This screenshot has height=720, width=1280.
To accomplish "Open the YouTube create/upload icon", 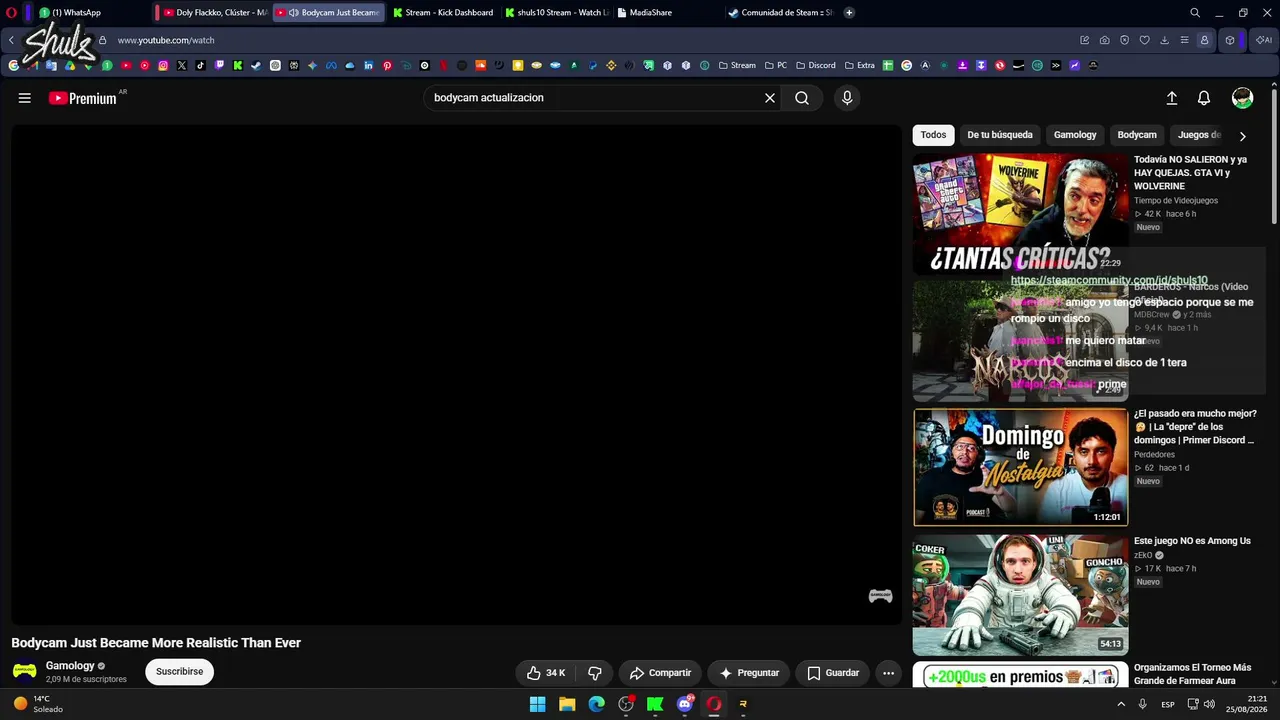I will coord(1172,98).
